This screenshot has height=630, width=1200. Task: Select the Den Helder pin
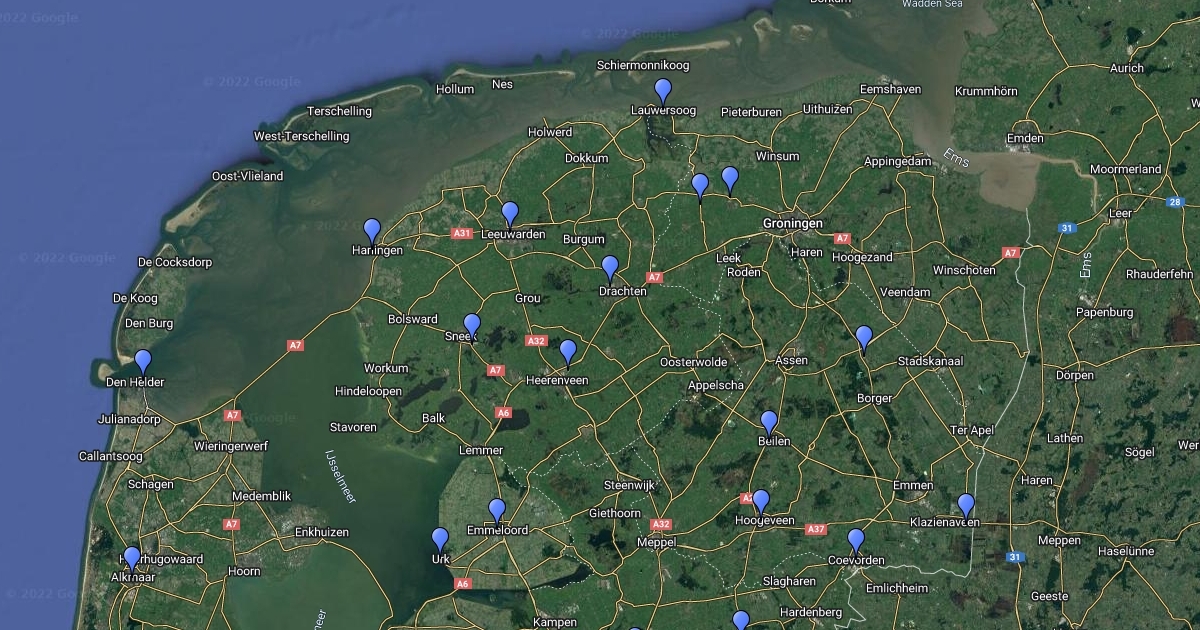click(x=143, y=362)
